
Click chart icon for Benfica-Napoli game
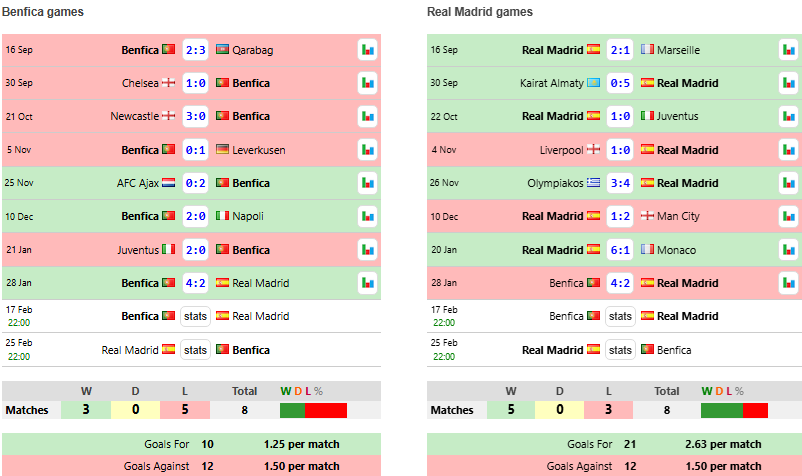click(x=368, y=217)
